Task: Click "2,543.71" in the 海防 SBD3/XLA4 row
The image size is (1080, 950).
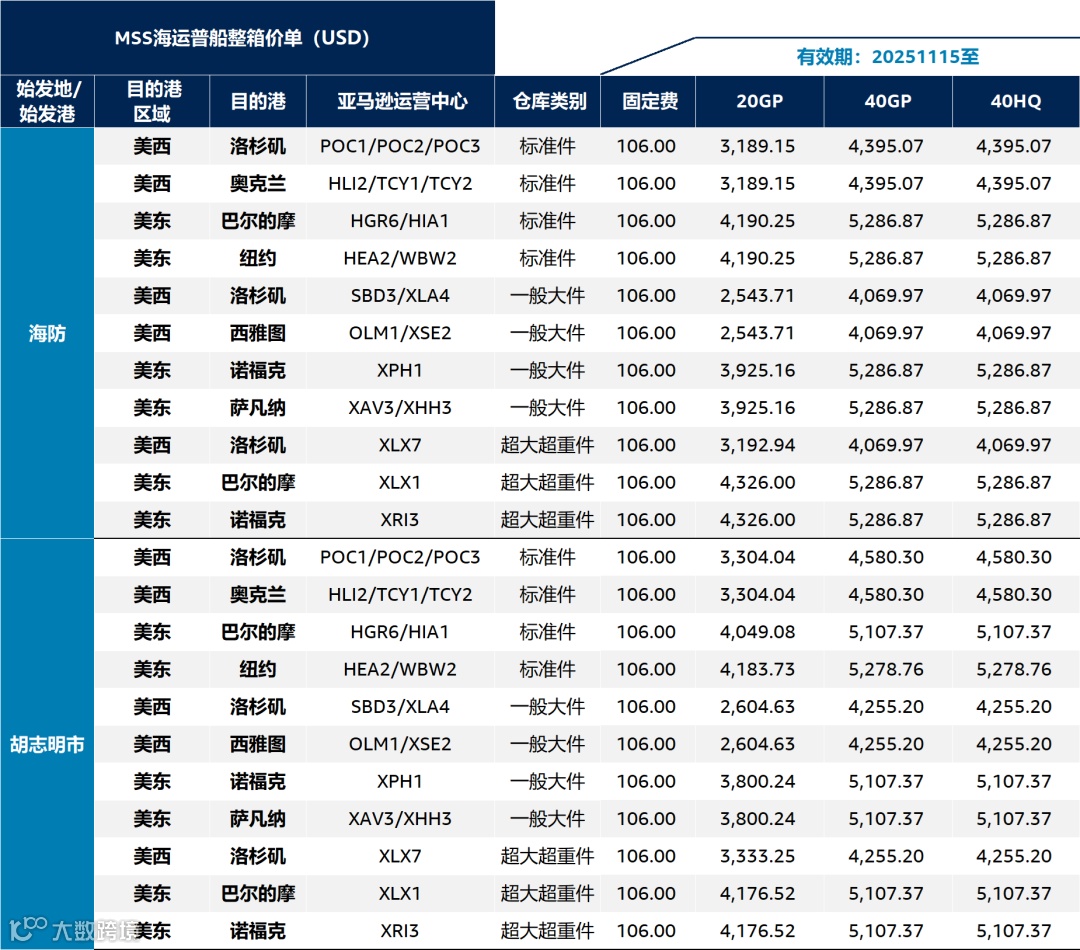Action: coord(758,296)
